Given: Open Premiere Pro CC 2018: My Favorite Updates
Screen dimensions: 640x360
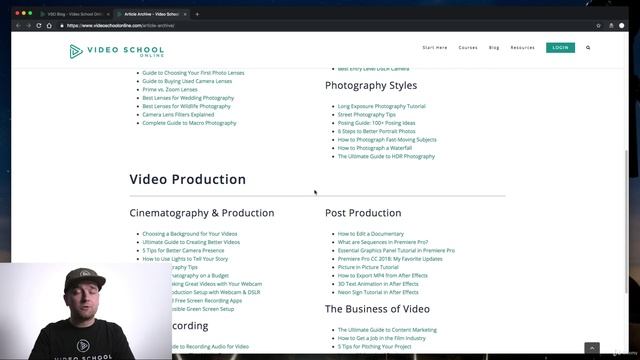Looking at the screenshot, I should [390, 259].
